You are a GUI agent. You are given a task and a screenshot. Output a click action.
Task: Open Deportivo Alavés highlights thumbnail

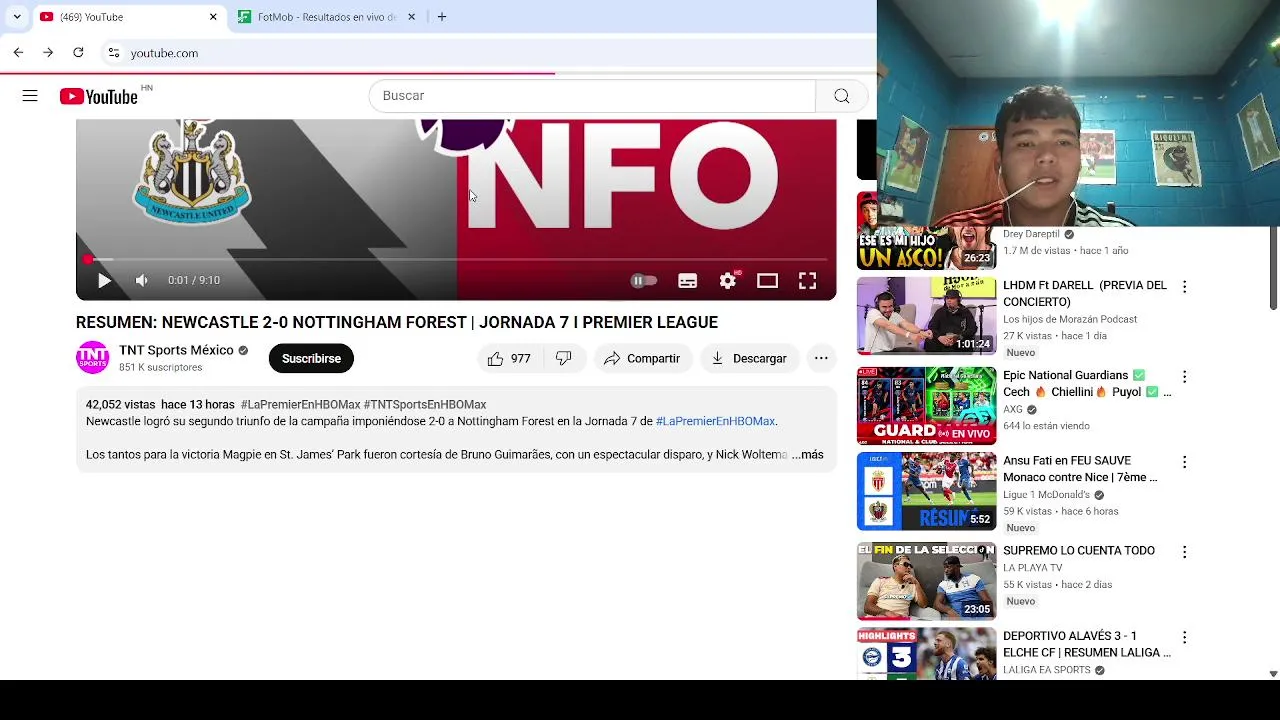tap(926, 654)
